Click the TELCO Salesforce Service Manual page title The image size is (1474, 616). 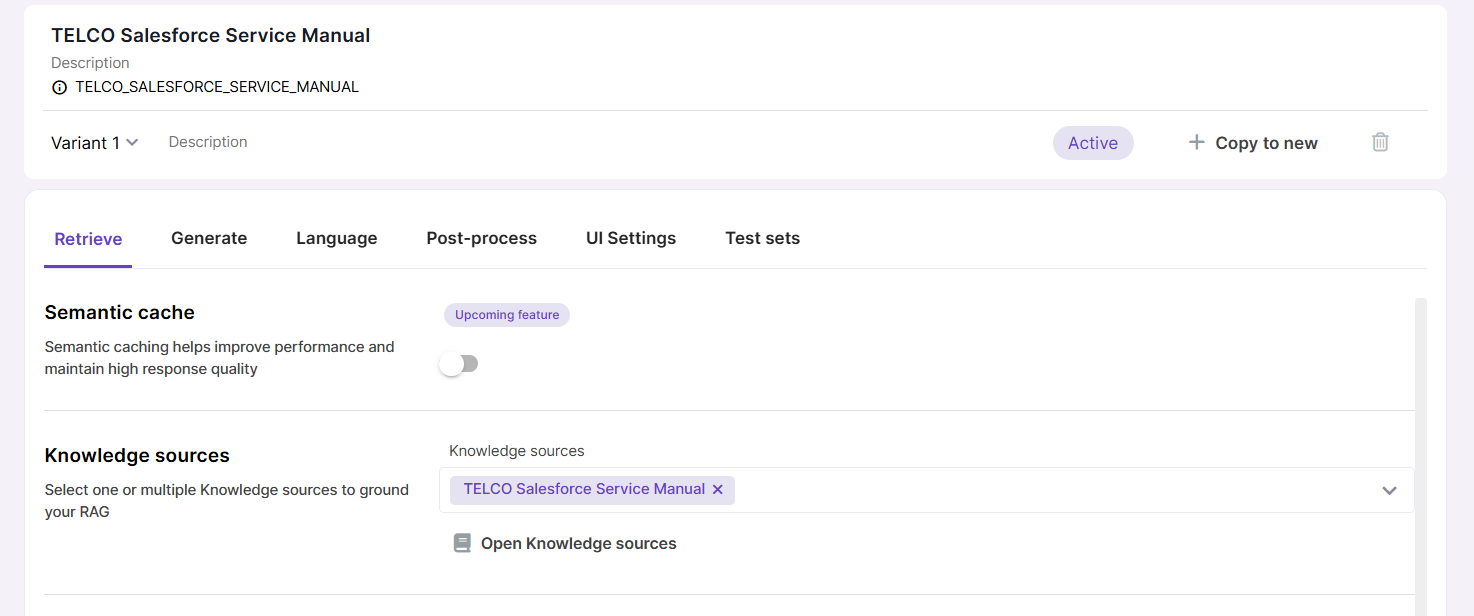[211, 36]
